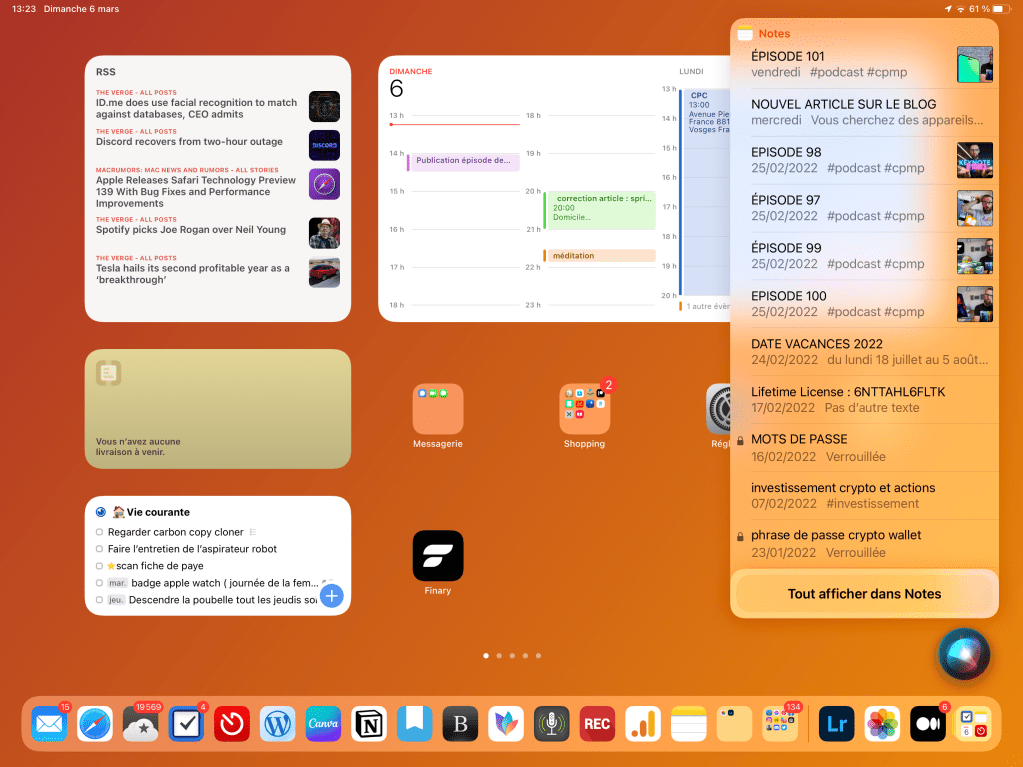
Task: Open the 'correction article' calendar event
Action: point(601,210)
